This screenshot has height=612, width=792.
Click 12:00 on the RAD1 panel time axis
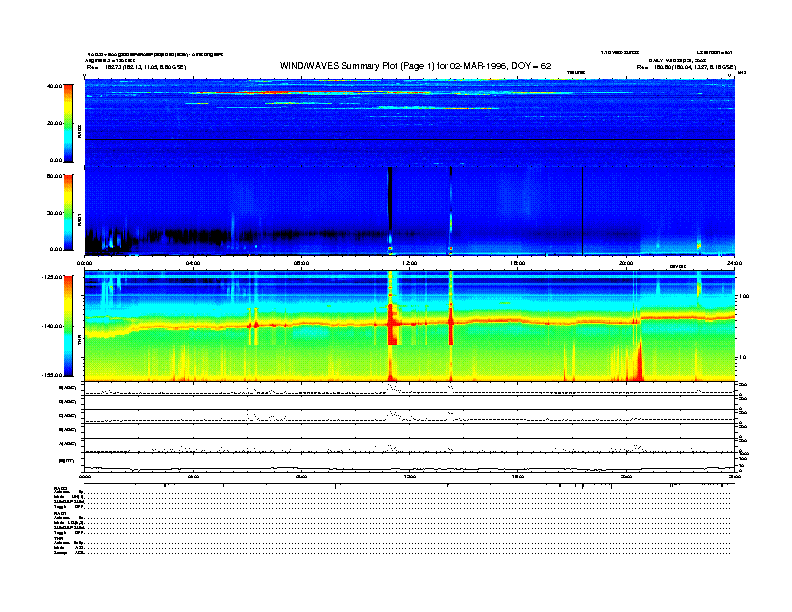(x=410, y=263)
